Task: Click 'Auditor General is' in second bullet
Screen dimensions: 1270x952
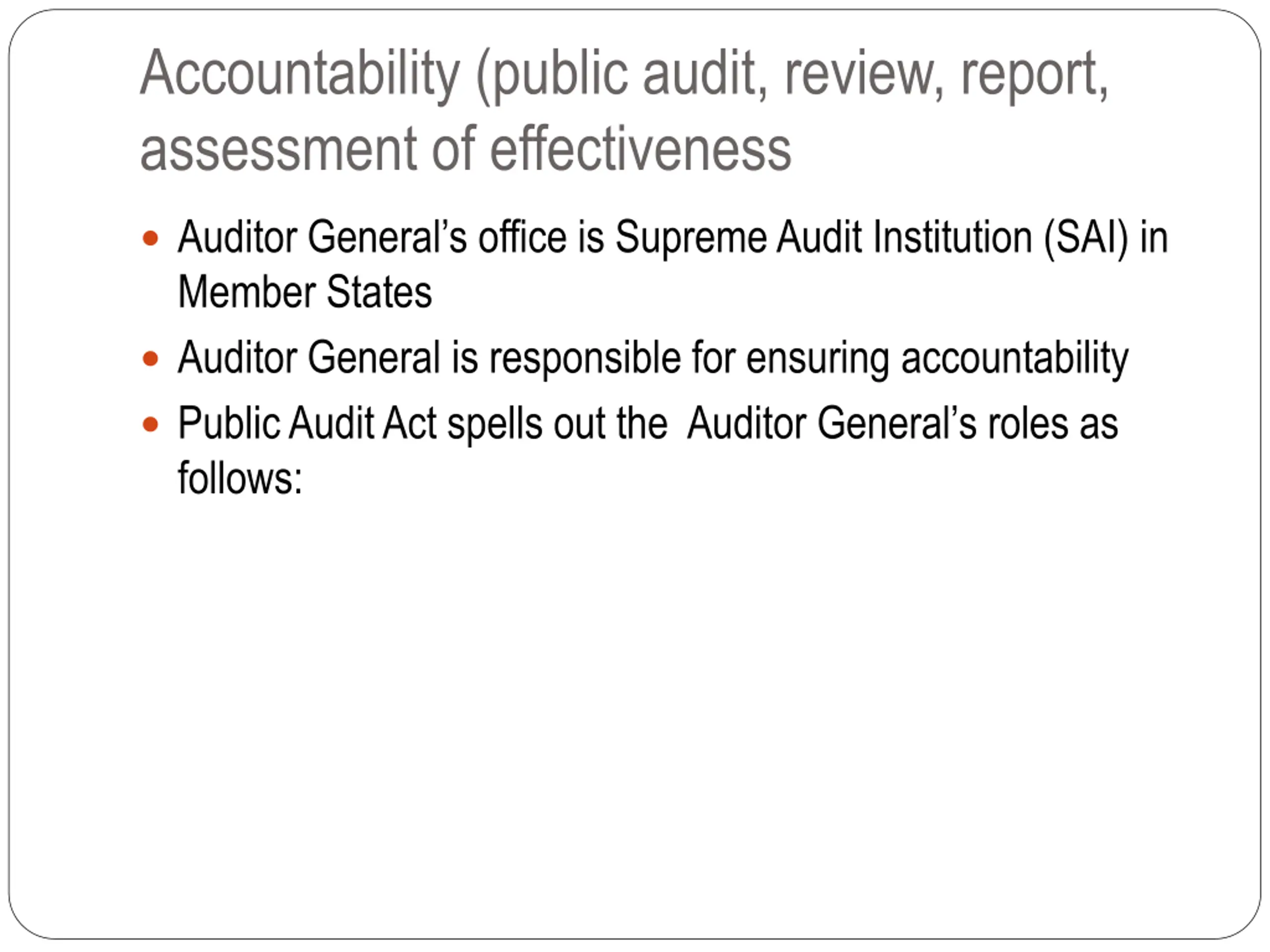Action: pyautogui.click(x=328, y=357)
